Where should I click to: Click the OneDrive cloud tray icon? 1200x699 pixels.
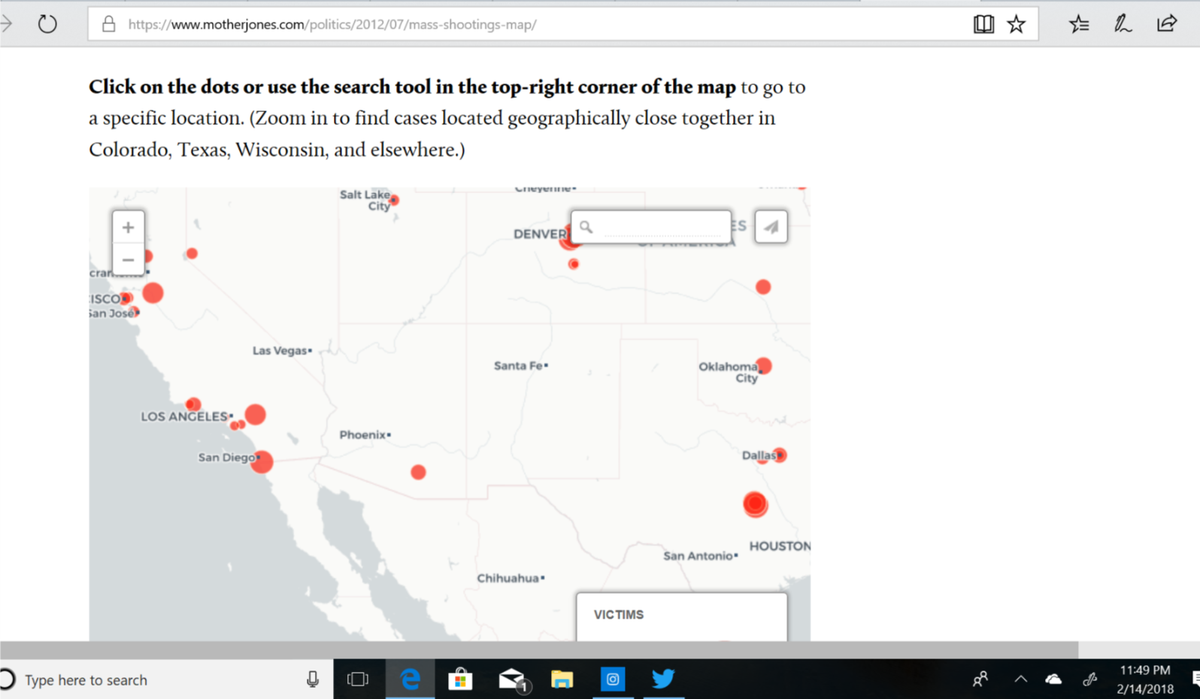tap(1053, 680)
